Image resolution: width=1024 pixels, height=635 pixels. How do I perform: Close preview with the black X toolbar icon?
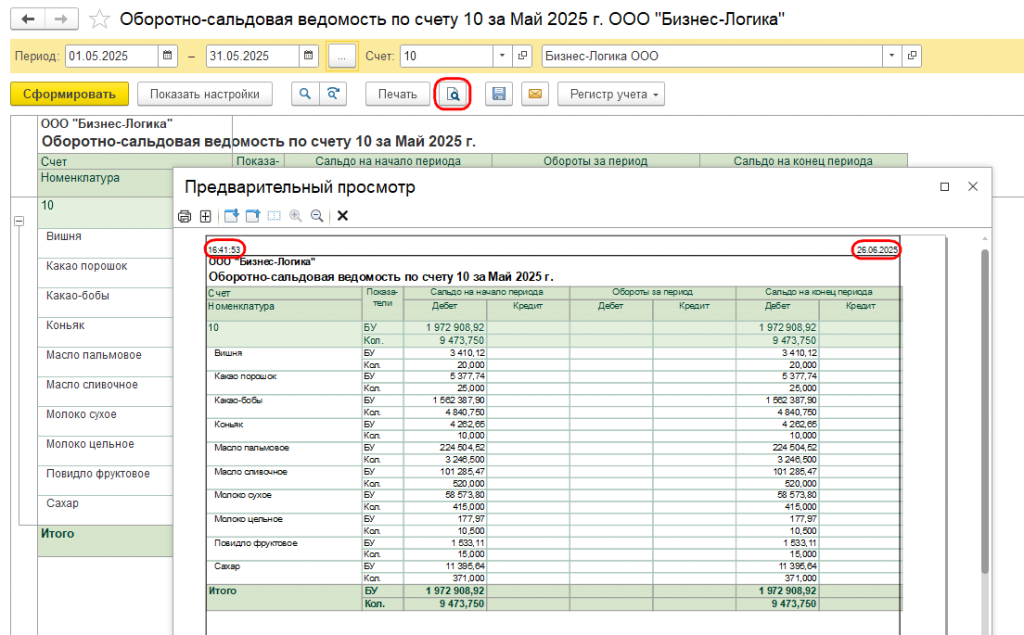[x=342, y=216]
